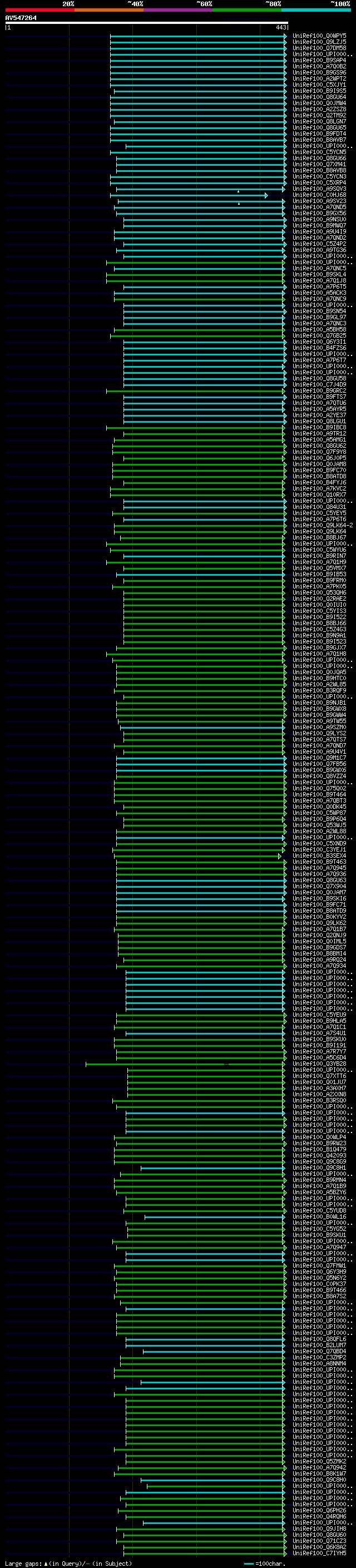The width and height of the screenshot is (356, 1568).
Task: Open hit UniRef100_Q0WPY5
Action: [x=319, y=36]
